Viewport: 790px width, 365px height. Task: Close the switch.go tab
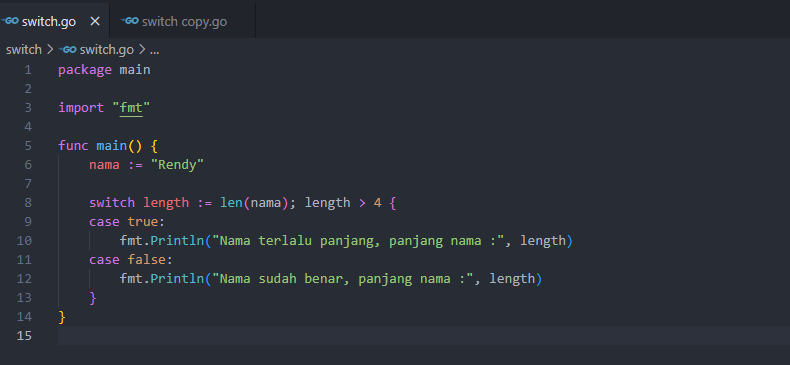tap(95, 22)
